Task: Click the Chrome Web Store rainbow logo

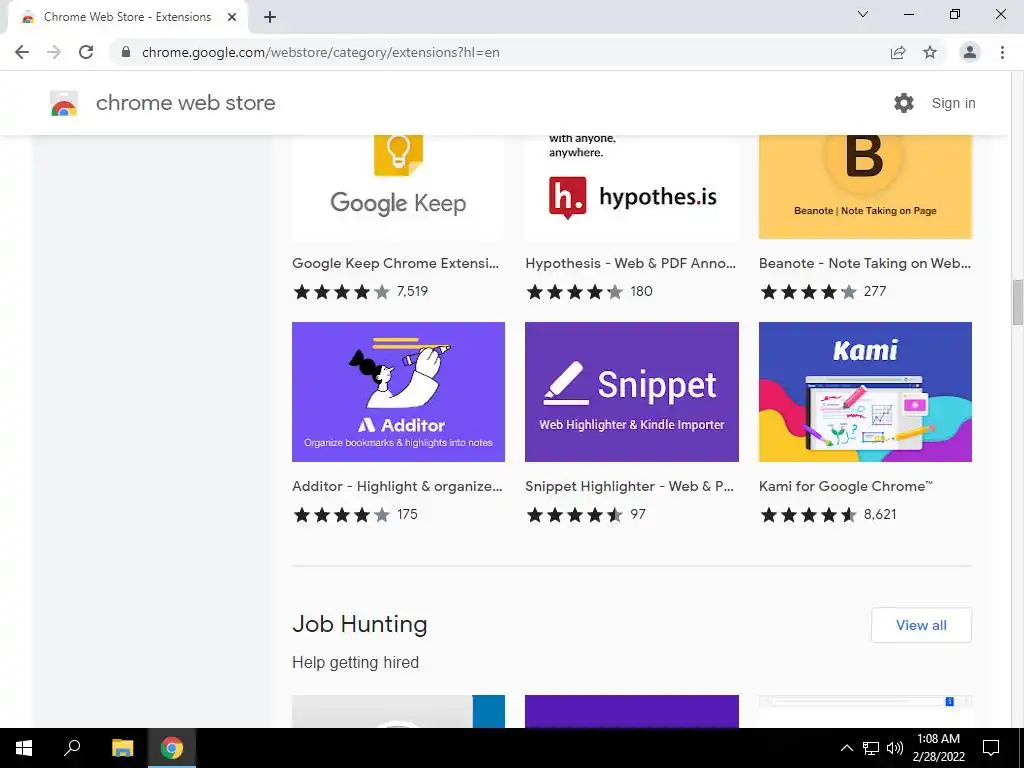Action: 64,103
